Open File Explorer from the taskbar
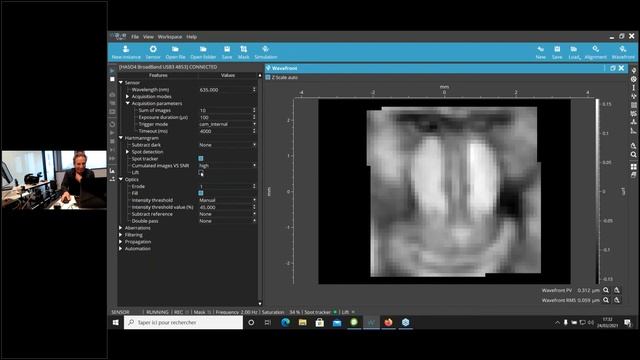The image size is (640, 360). point(302,322)
